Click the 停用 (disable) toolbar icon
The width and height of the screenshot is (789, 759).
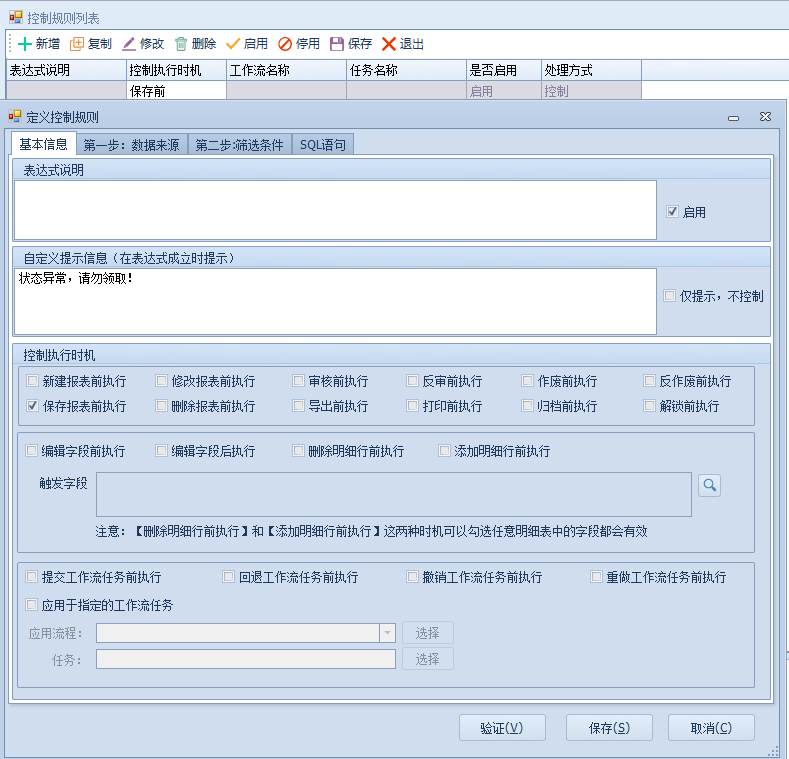[x=285, y=44]
